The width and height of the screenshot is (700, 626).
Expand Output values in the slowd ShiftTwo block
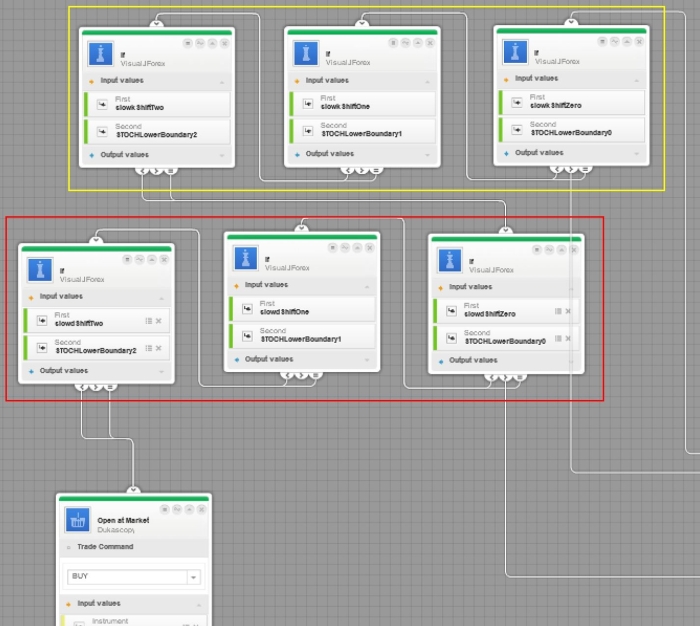pyautogui.click(x=161, y=371)
